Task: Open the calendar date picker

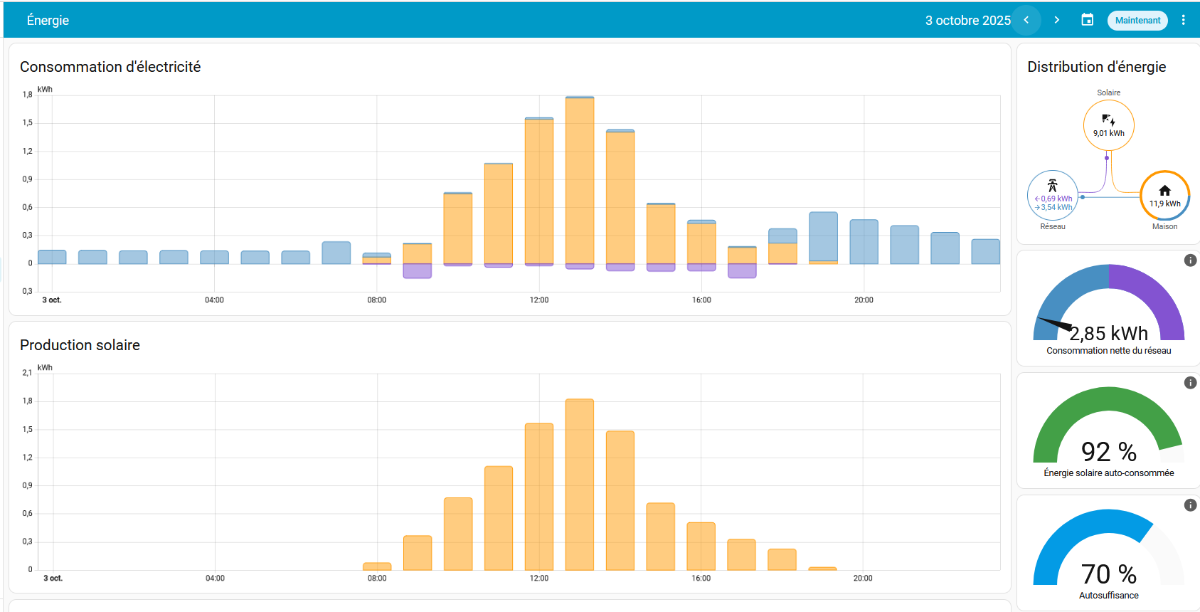Action: click(x=1088, y=20)
